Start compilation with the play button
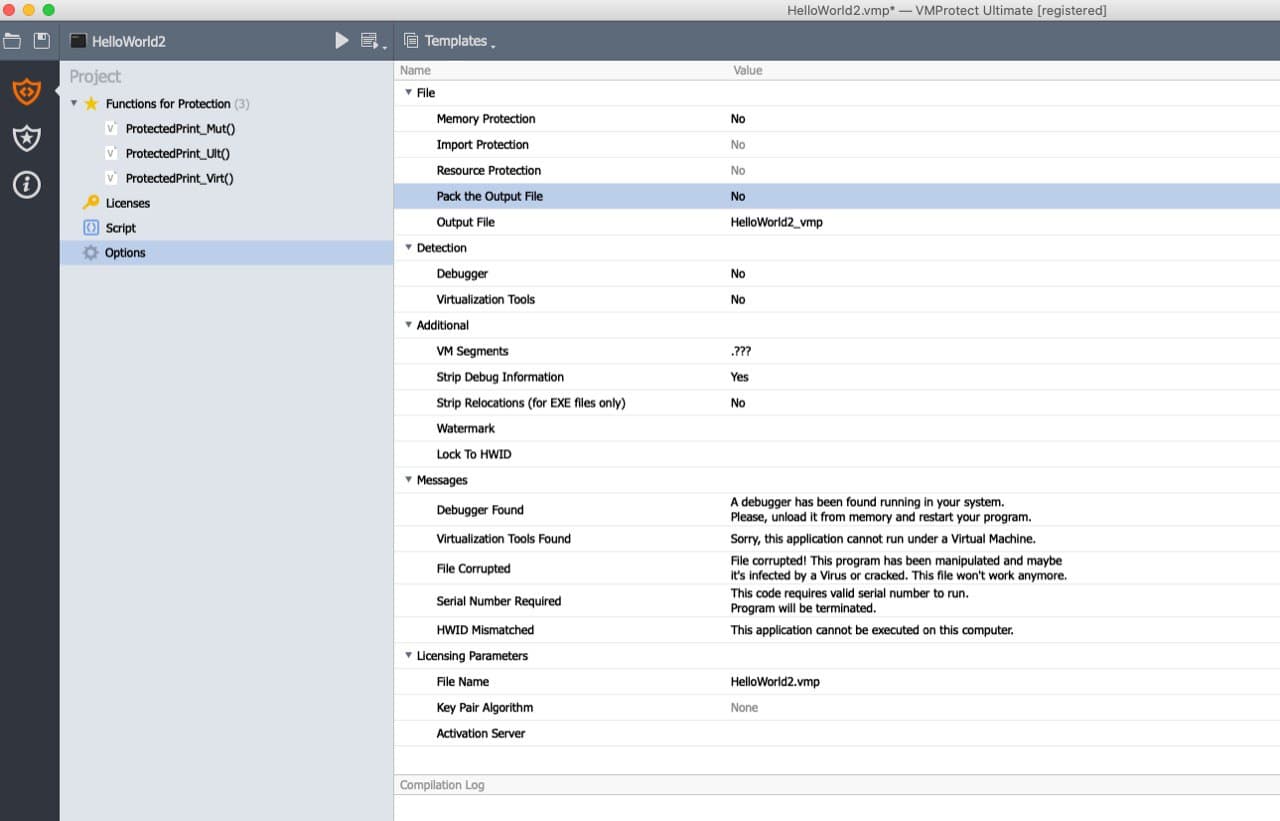Viewport: 1280px width, 821px height. [342, 41]
